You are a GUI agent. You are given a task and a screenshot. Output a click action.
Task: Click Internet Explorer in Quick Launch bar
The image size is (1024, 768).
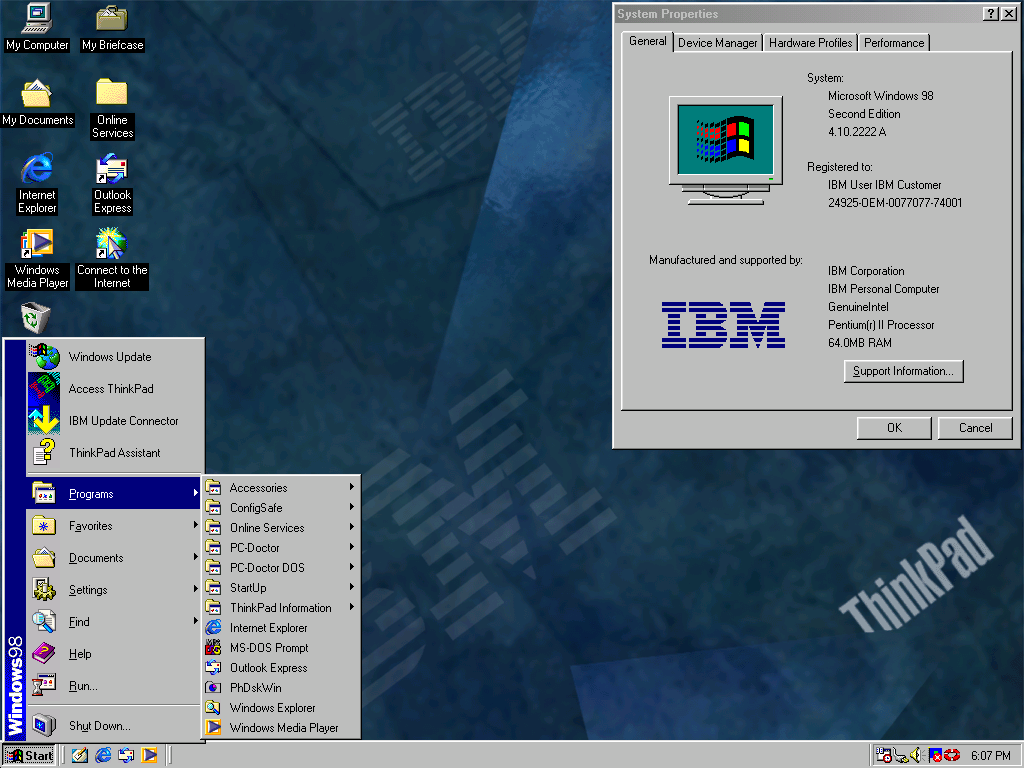point(102,755)
